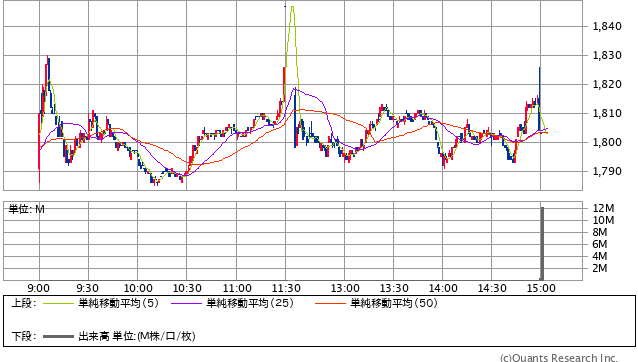Click the 出来高 単位:(M株/口/枚) legend label
Screen dimensions: 638x362
137,336
